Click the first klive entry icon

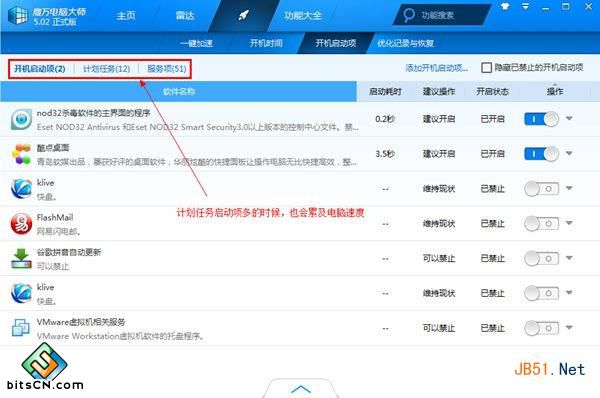click(x=21, y=189)
